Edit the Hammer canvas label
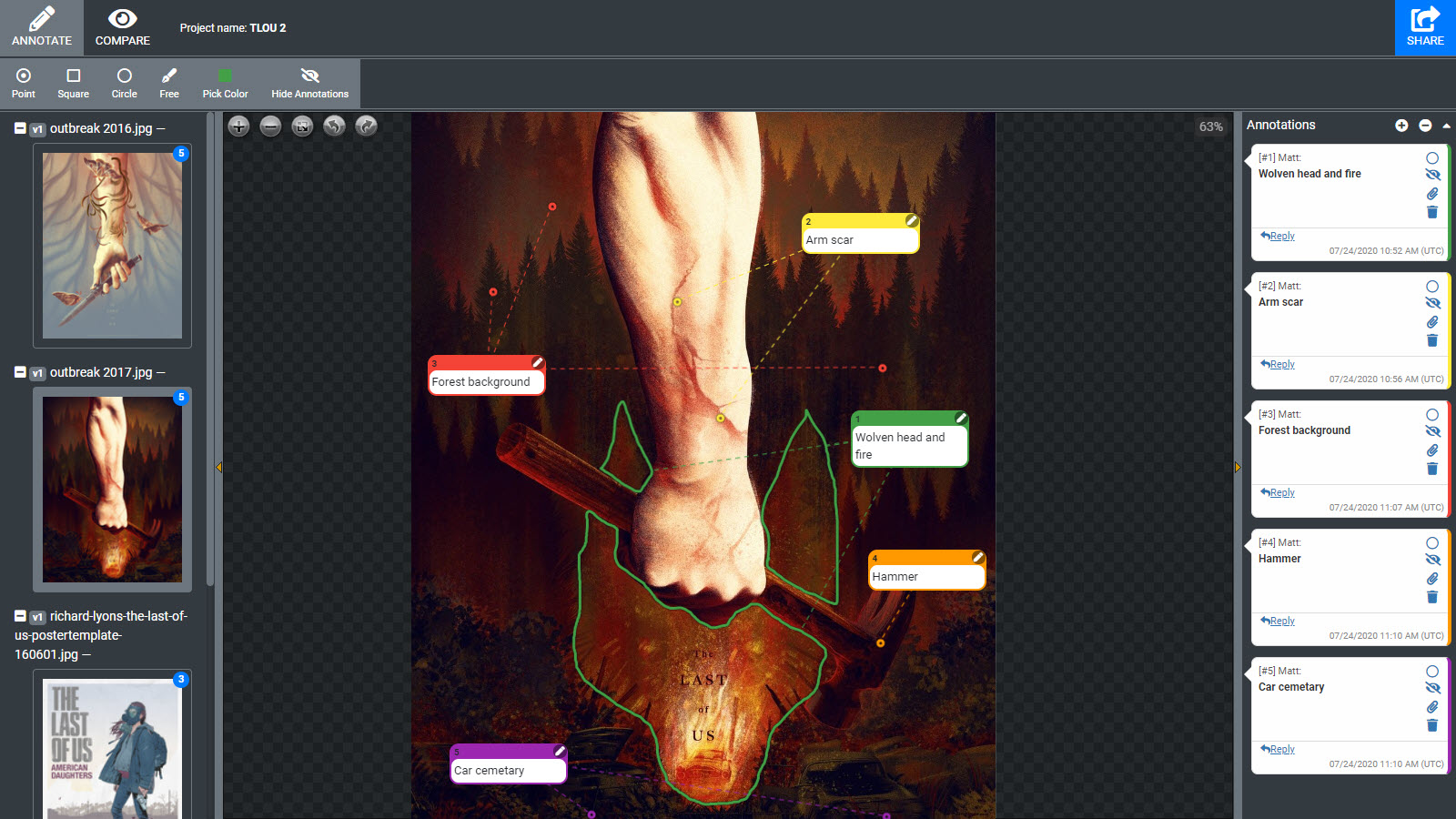This screenshot has width=1456, height=819. click(977, 557)
